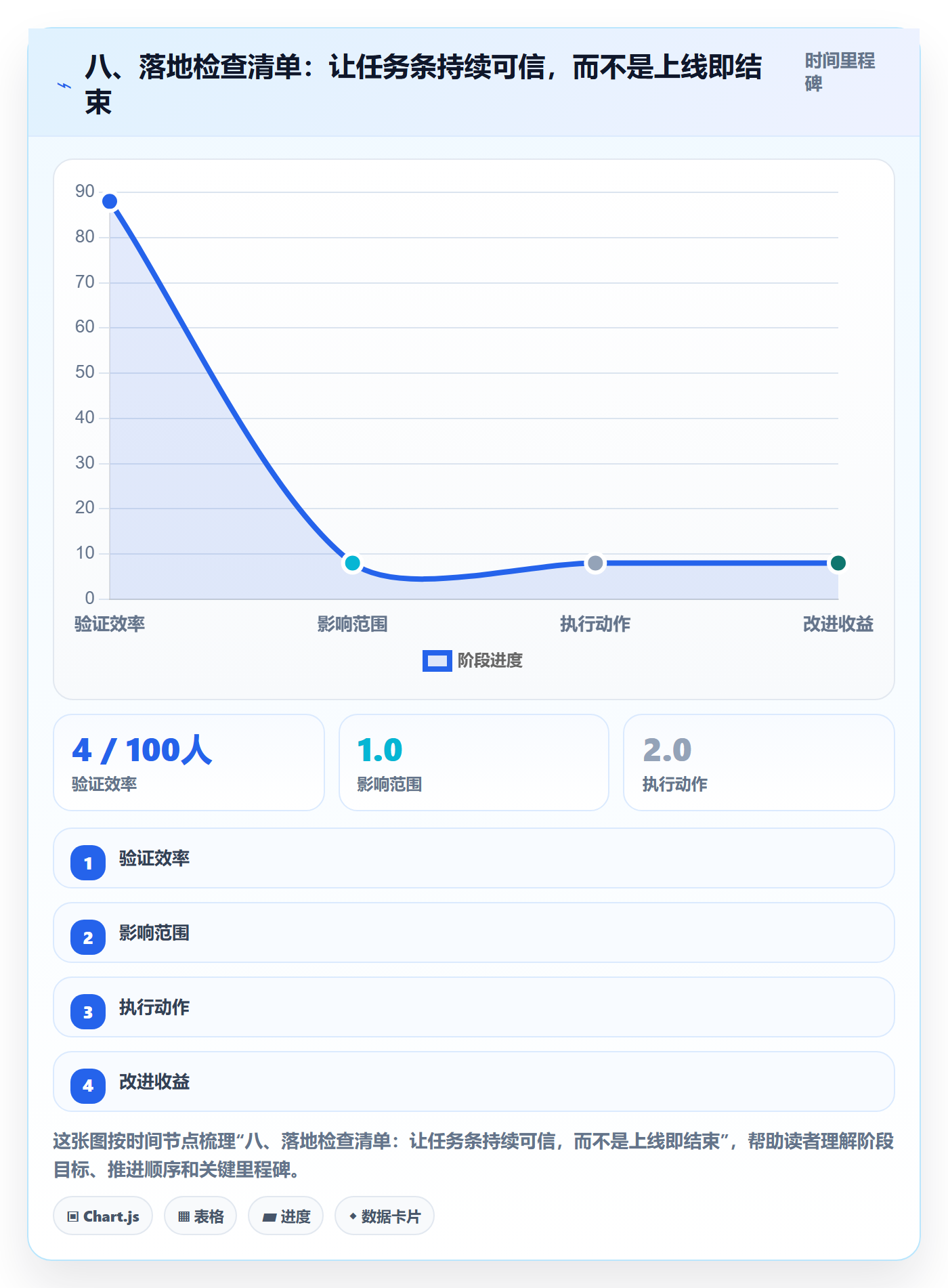Click the lightning icon beside the title
The image size is (948, 1288).
coord(64,85)
